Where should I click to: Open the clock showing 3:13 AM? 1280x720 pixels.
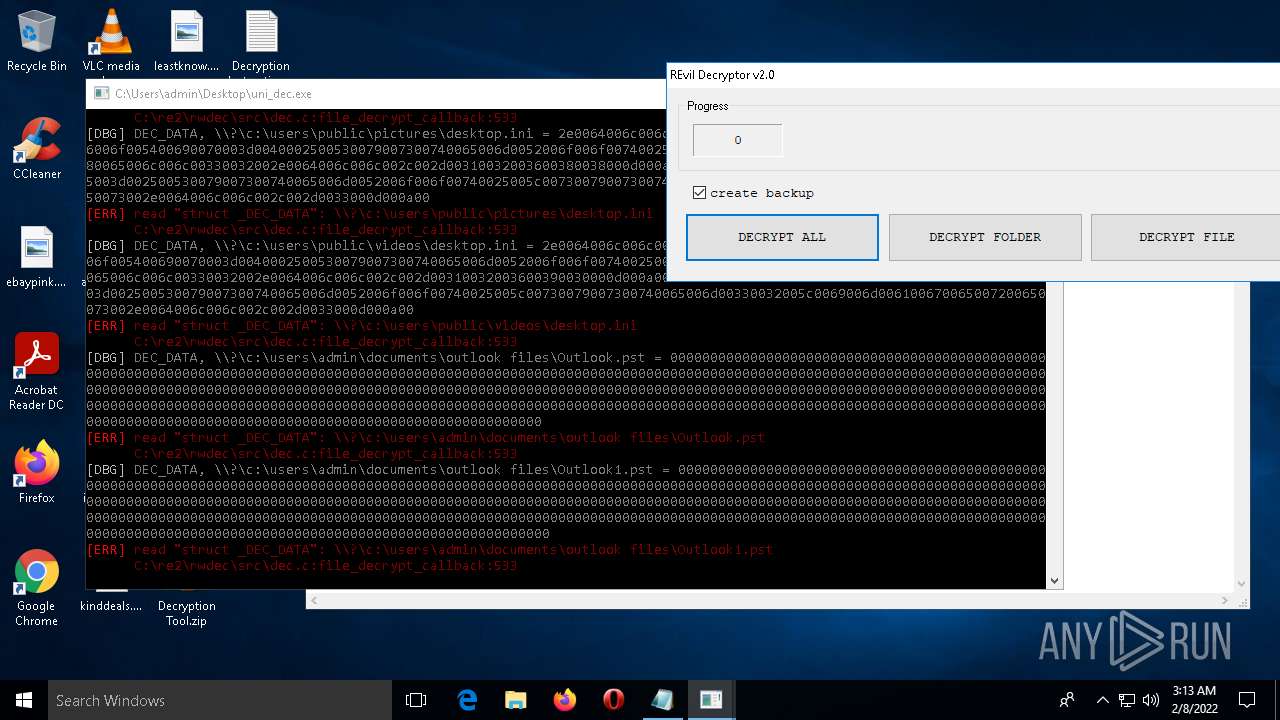pos(1194,700)
